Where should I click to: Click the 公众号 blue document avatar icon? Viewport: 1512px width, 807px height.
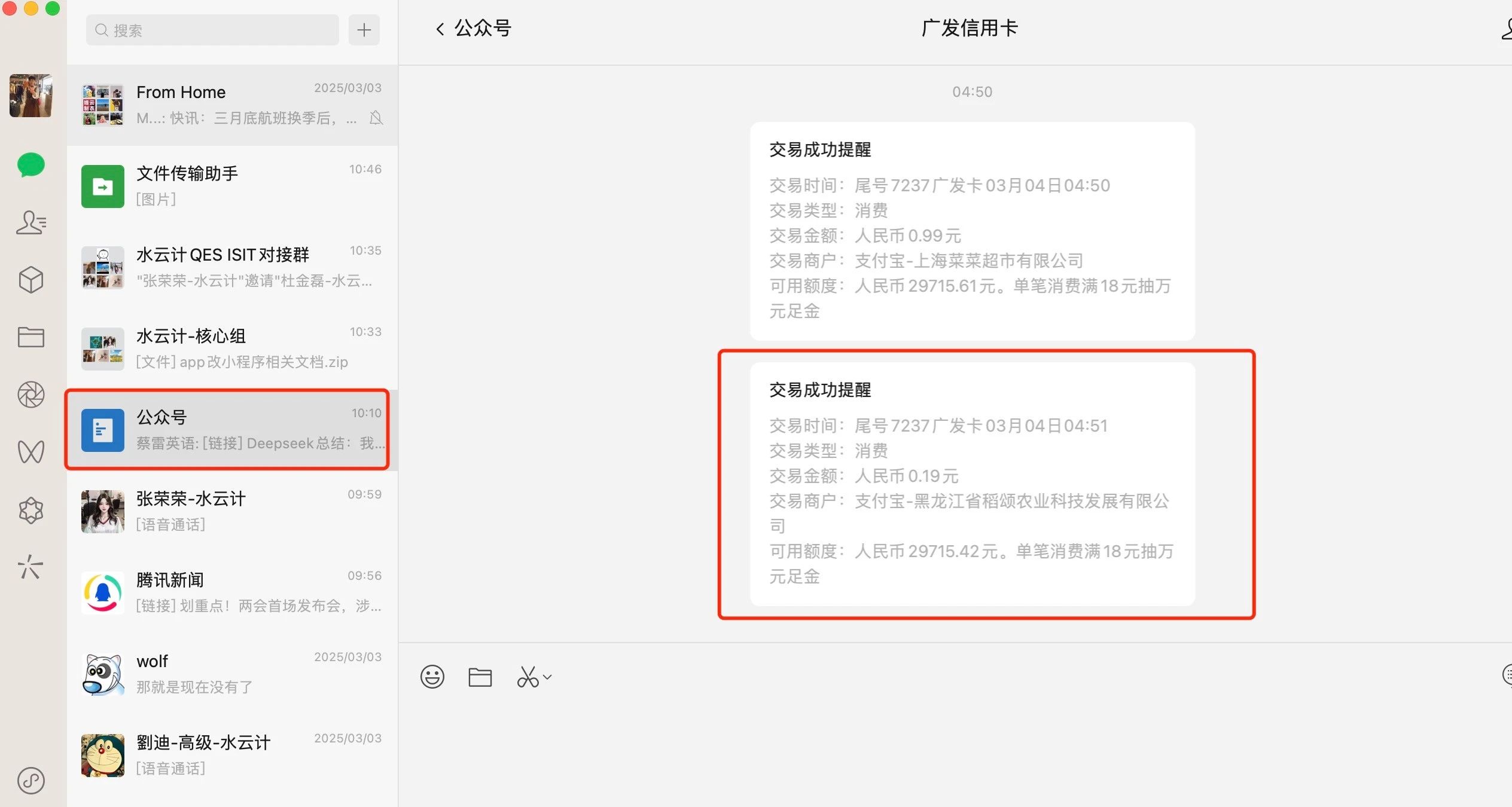point(103,430)
